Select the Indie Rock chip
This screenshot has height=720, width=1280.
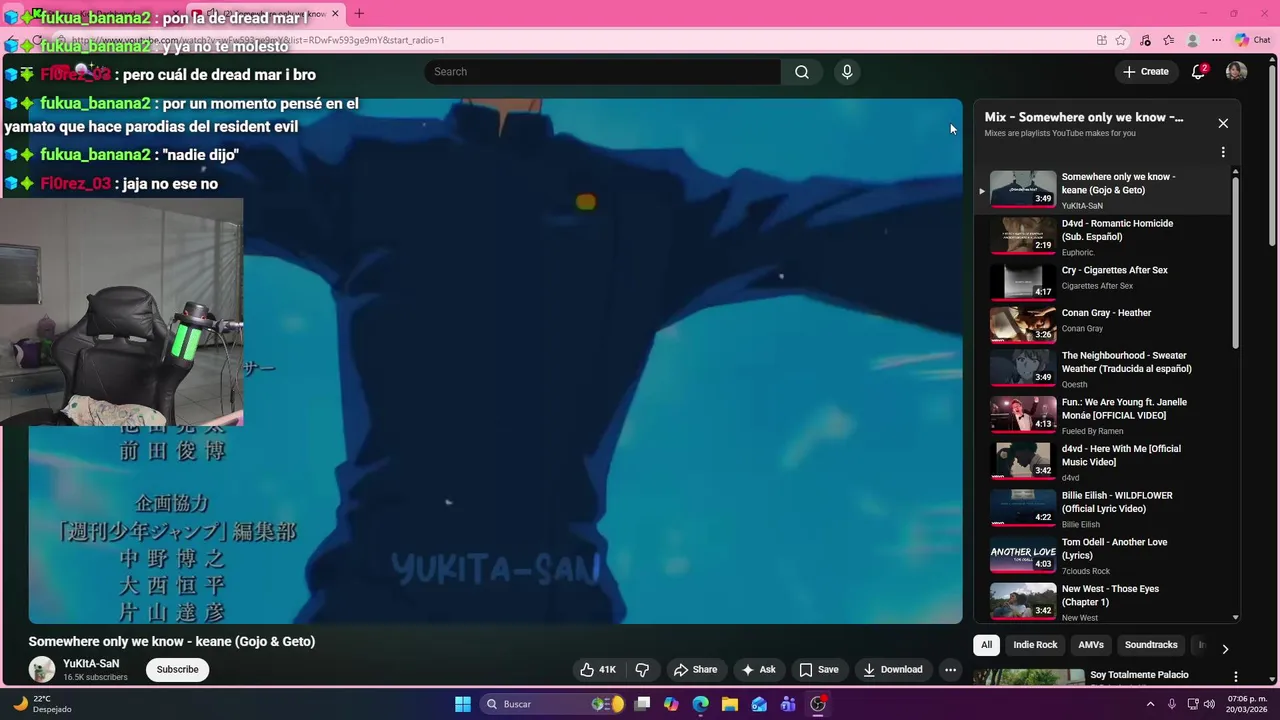pos(1035,645)
